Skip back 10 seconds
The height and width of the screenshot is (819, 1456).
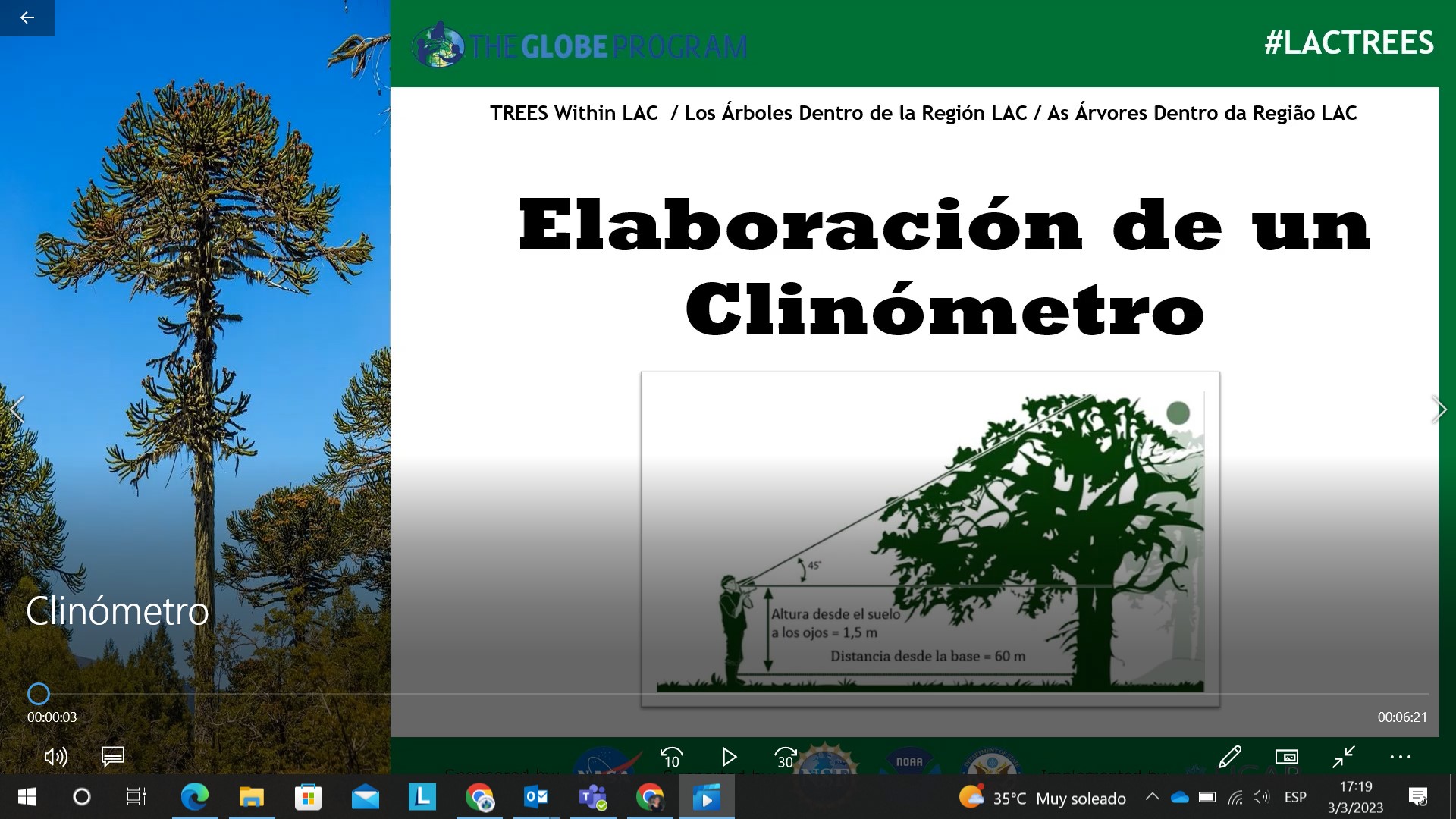pyautogui.click(x=672, y=757)
